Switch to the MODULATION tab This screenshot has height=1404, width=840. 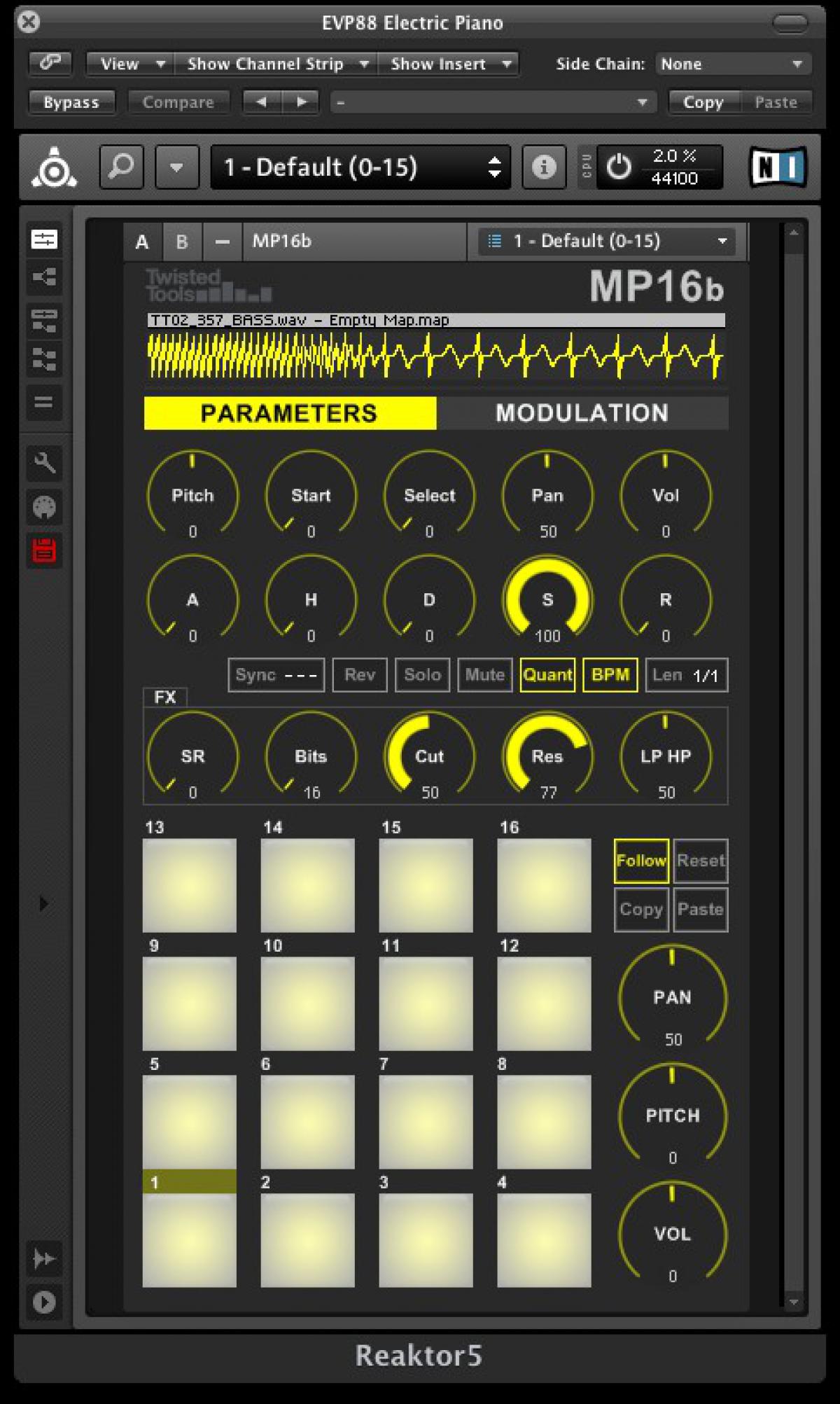[x=582, y=413]
